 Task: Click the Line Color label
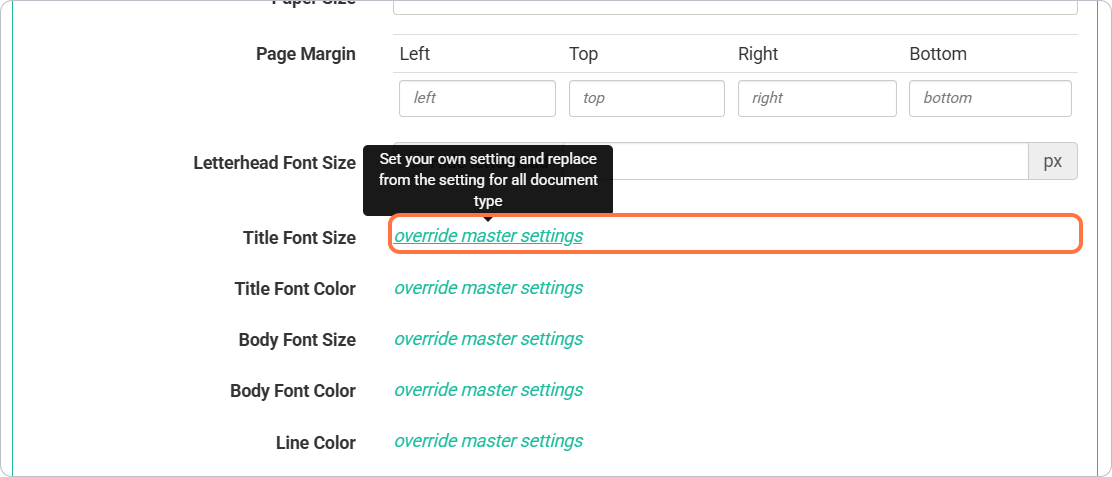[x=316, y=443]
